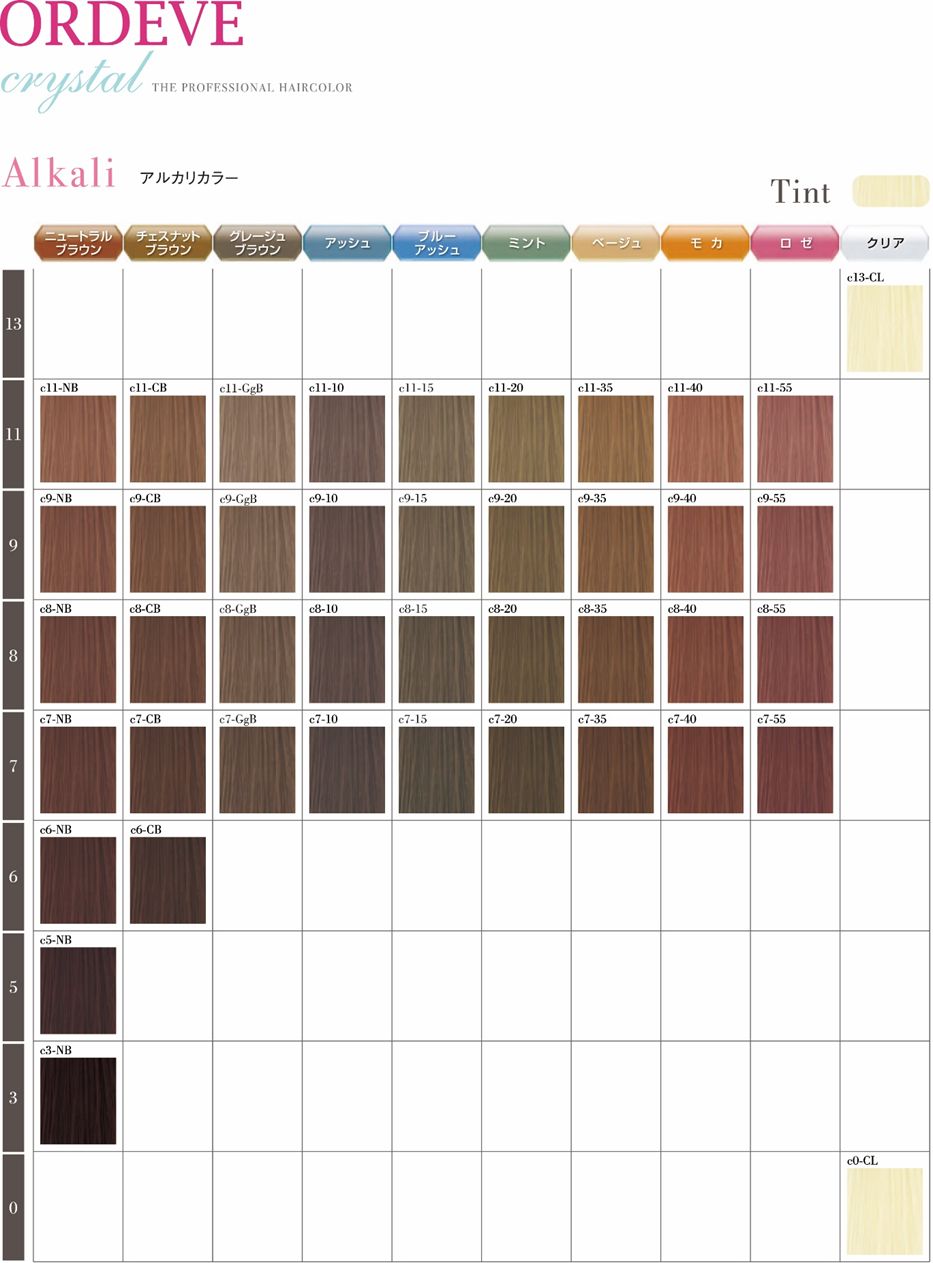Open the クリア column header
Viewport: 933px width, 1263px height.
pos(885,243)
